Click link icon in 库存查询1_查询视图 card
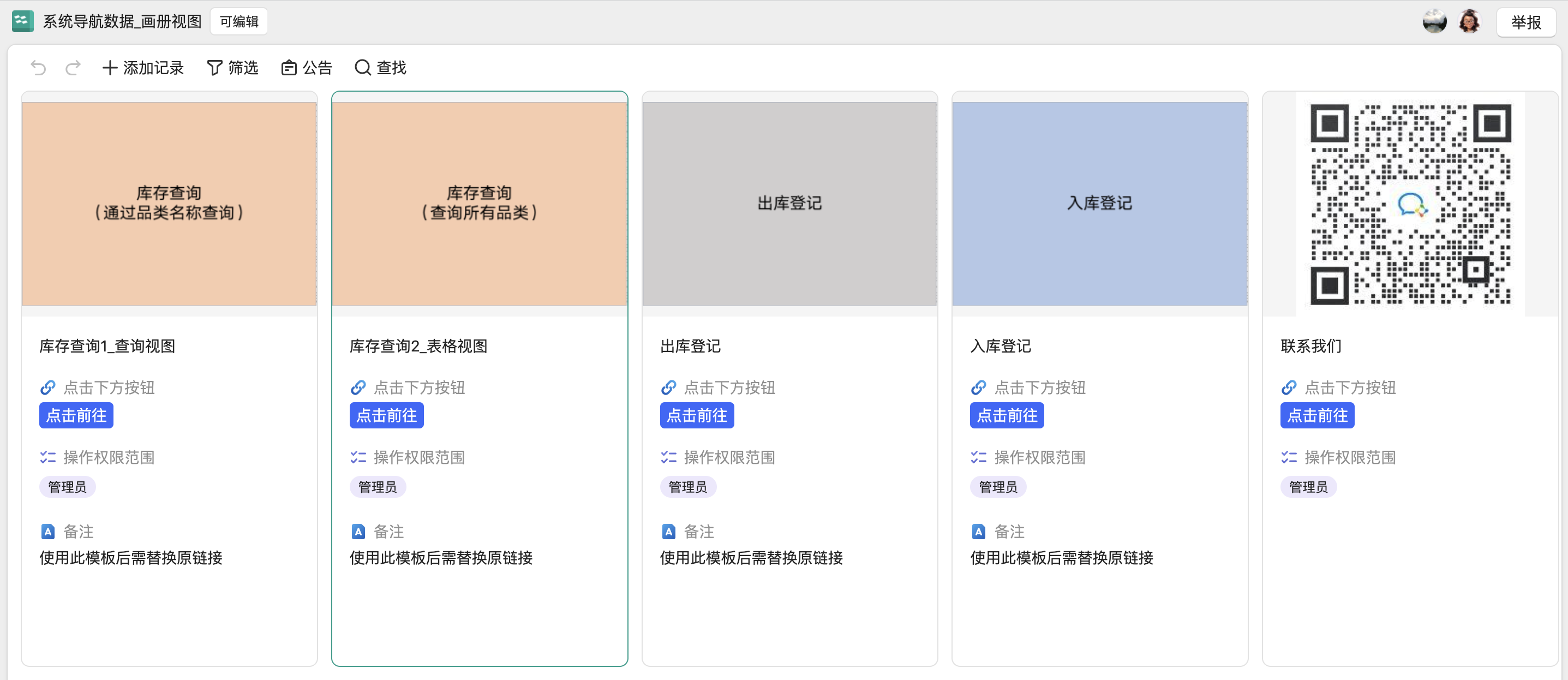This screenshot has width=1568, height=680. 48,388
